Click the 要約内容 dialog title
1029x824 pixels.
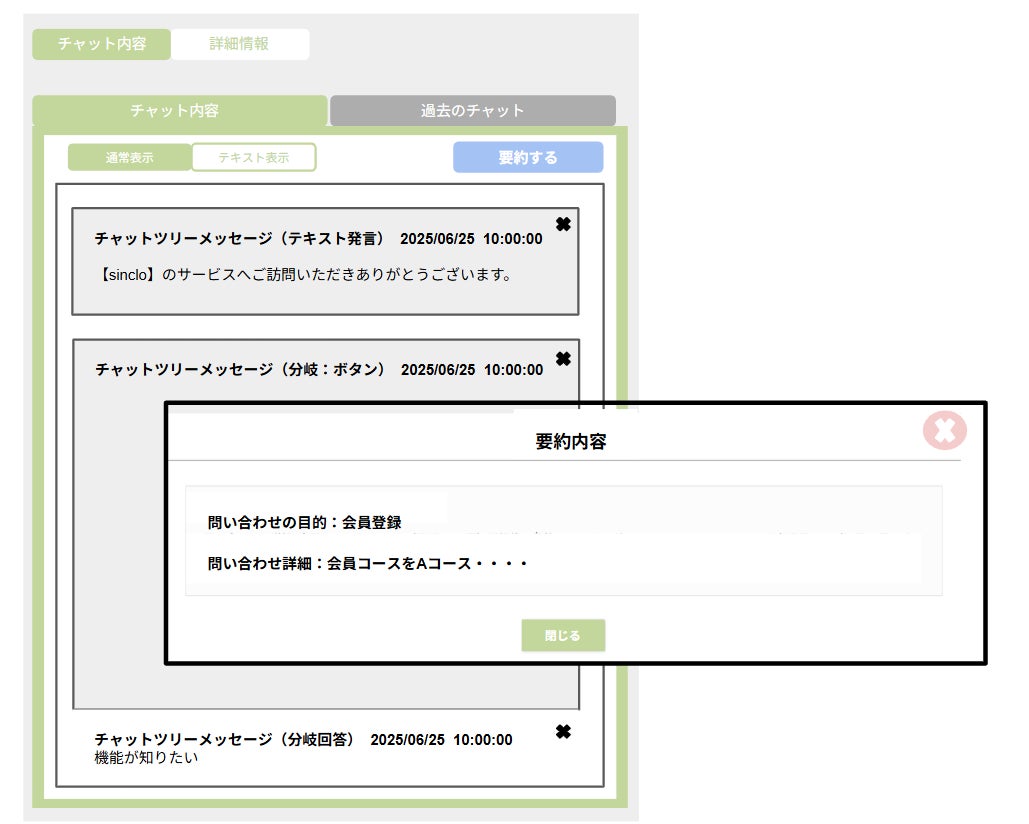[x=570, y=442]
